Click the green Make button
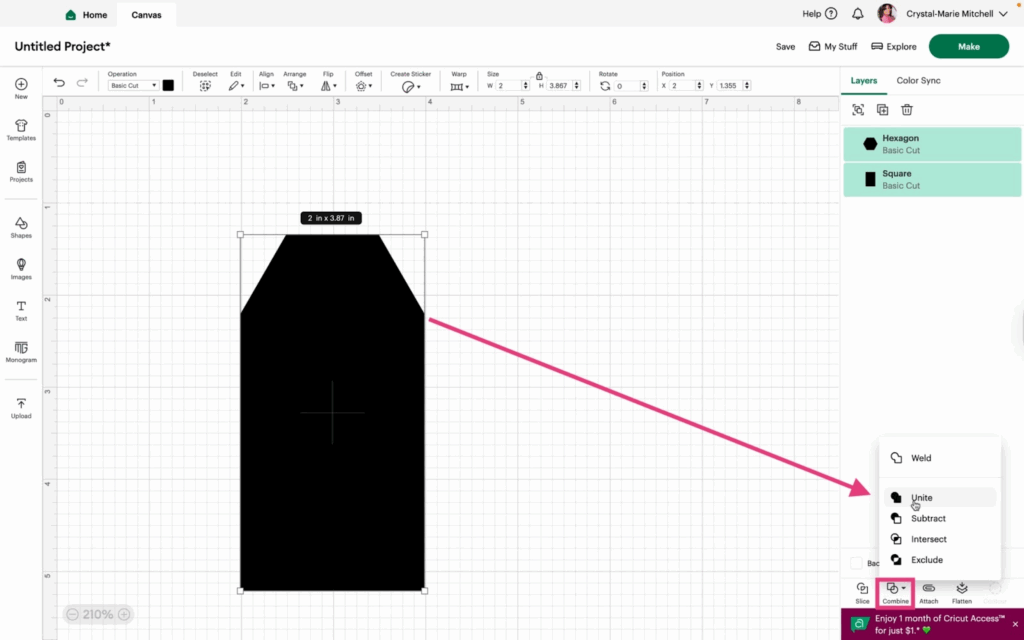 coord(968,46)
